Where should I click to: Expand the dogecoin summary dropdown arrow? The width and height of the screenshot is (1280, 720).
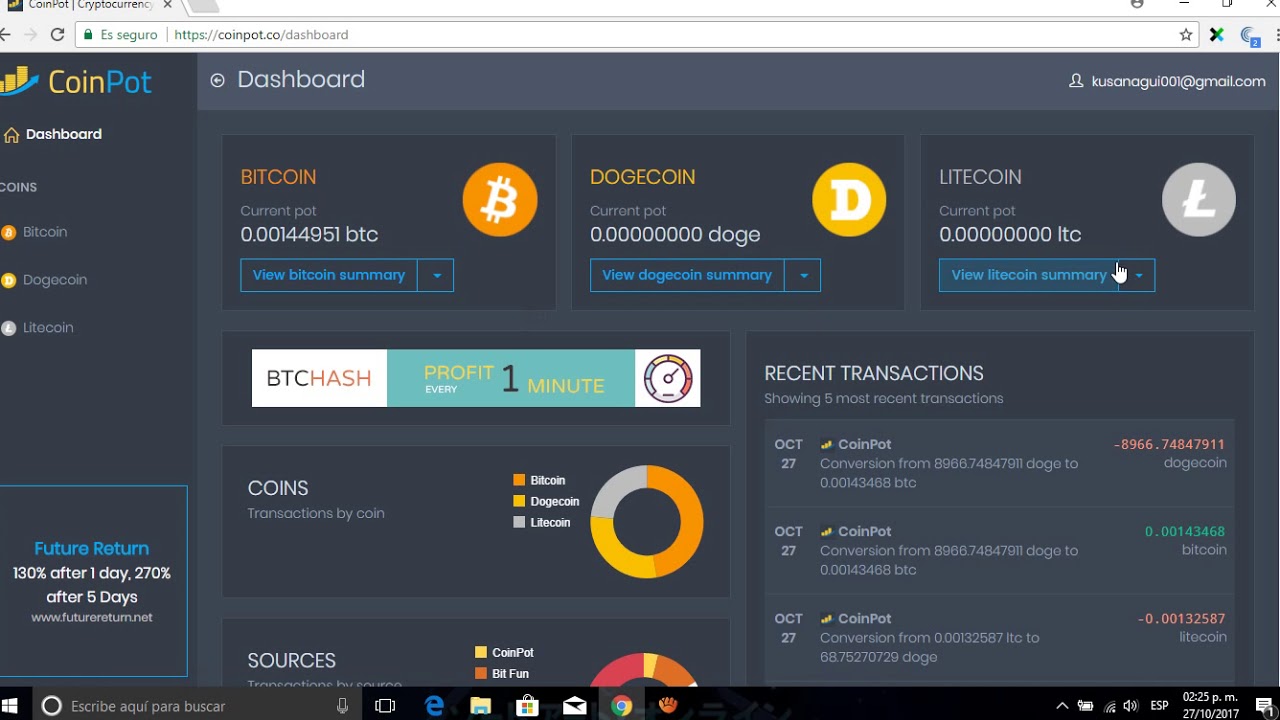(803, 275)
